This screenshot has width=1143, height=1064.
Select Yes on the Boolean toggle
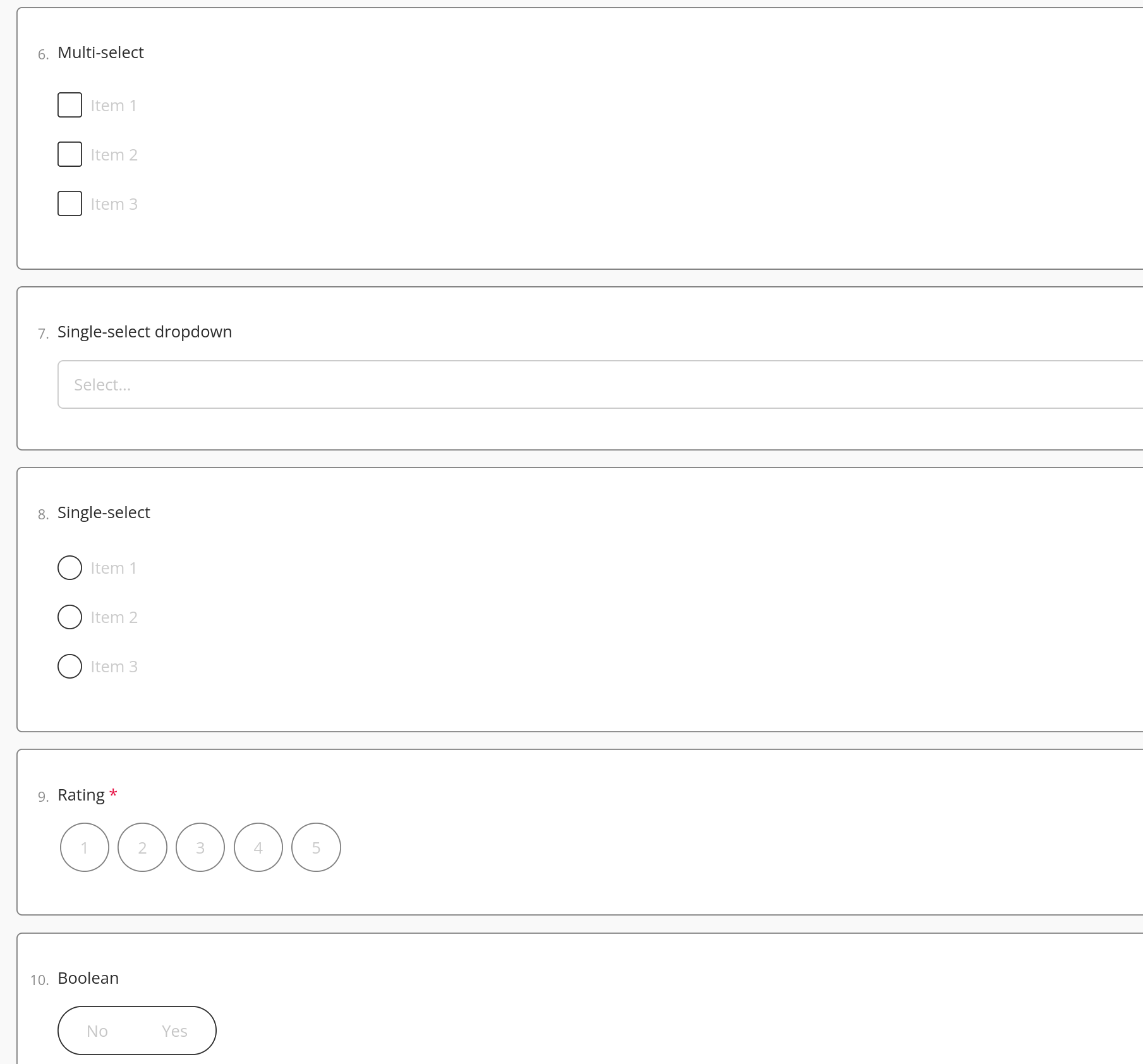pyautogui.click(x=174, y=1031)
